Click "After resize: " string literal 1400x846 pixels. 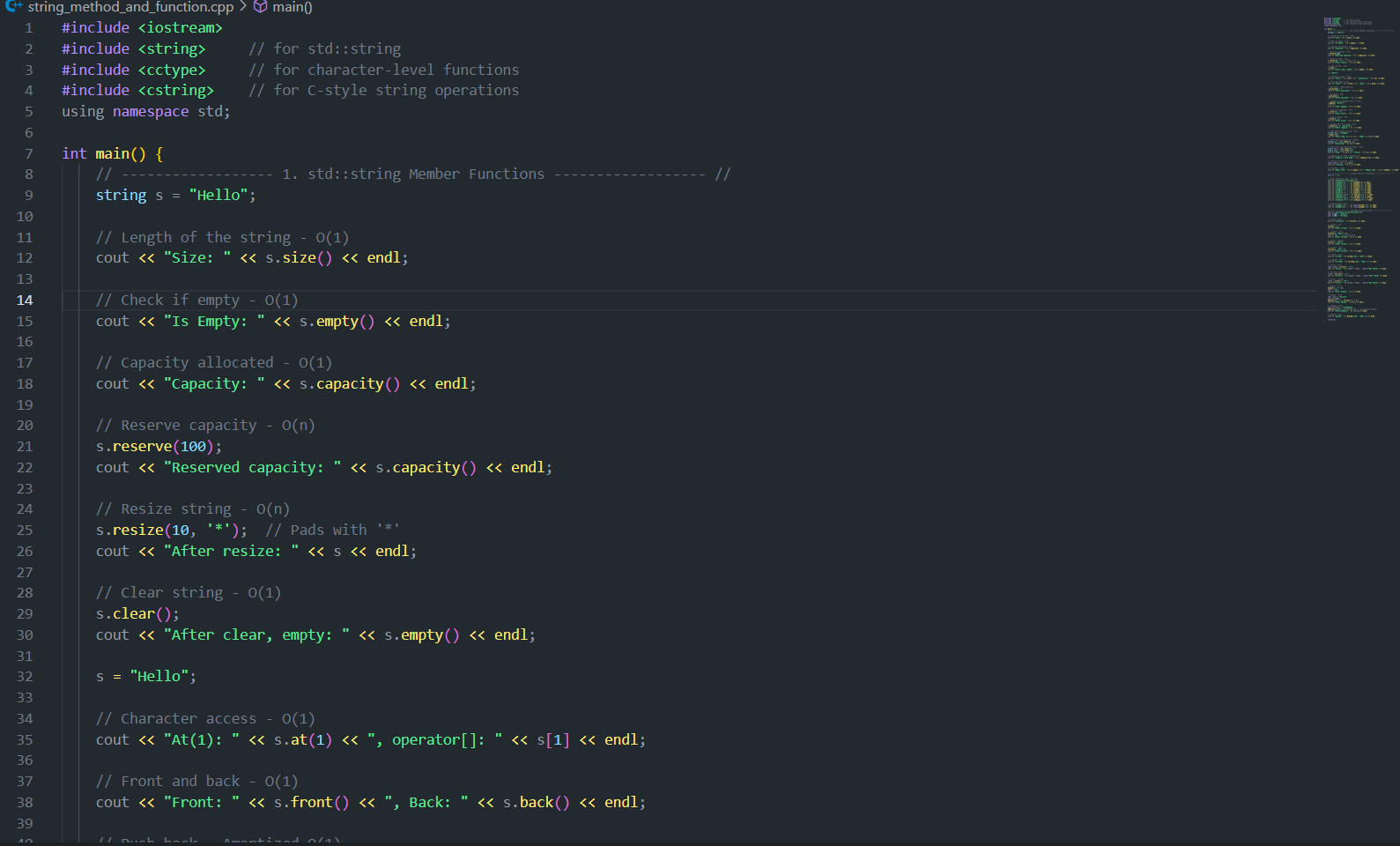(231, 552)
